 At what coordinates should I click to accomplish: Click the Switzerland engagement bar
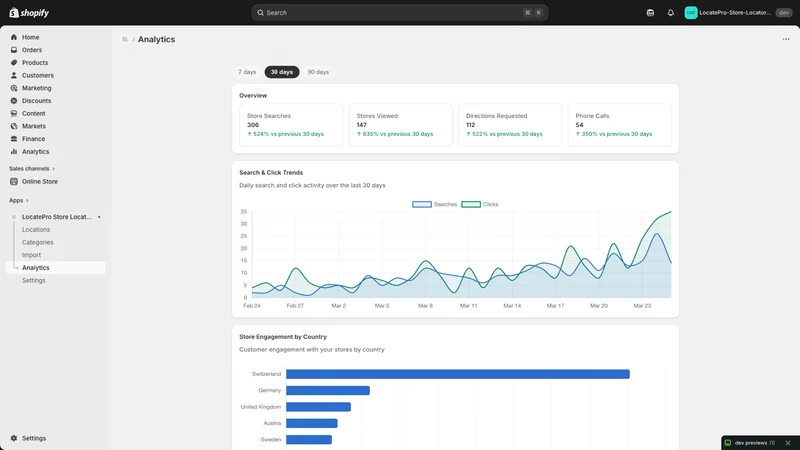458,374
